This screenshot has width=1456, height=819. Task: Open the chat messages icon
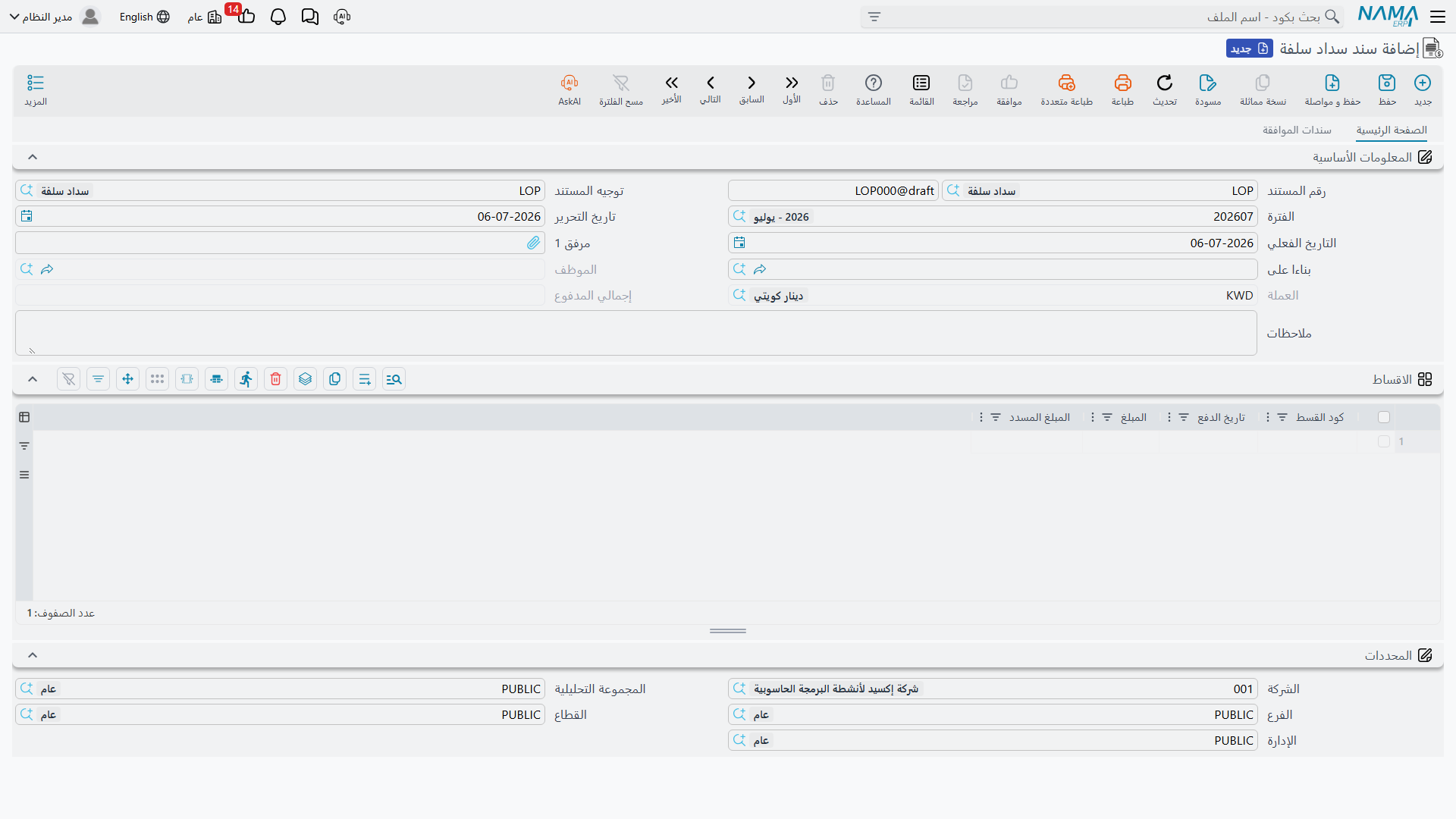[x=309, y=17]
